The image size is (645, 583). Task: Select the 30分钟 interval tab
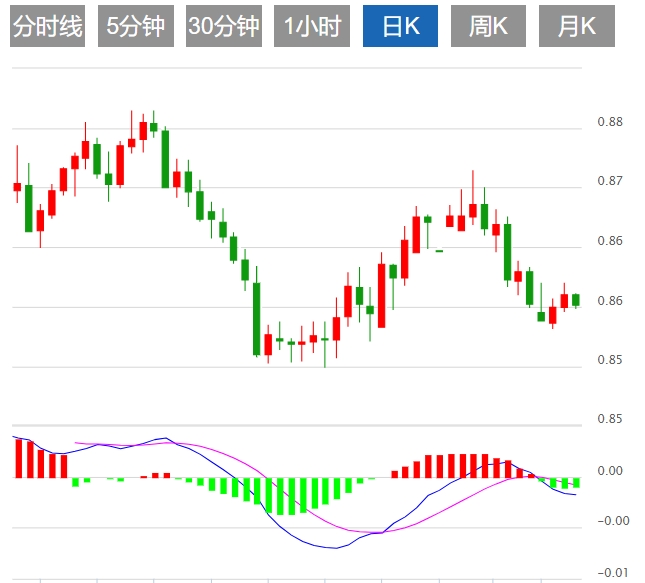[x=224, y=26]
